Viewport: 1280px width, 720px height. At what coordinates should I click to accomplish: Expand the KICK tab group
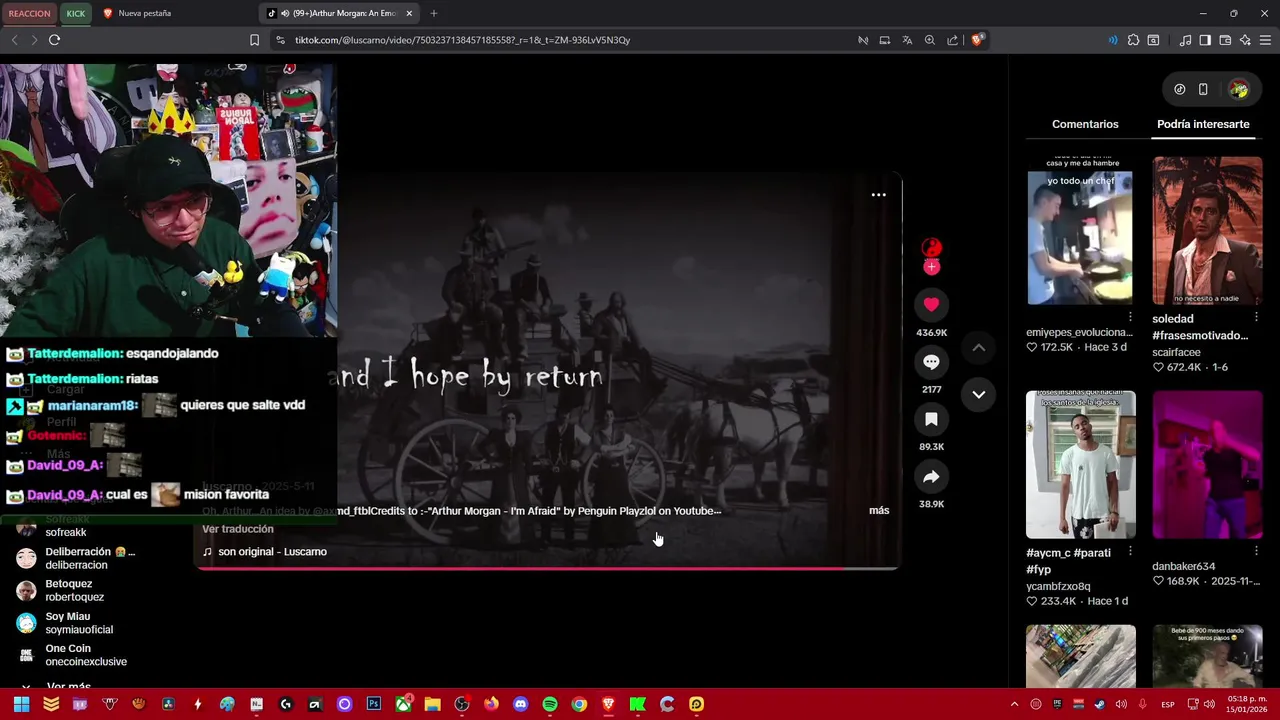76,13
